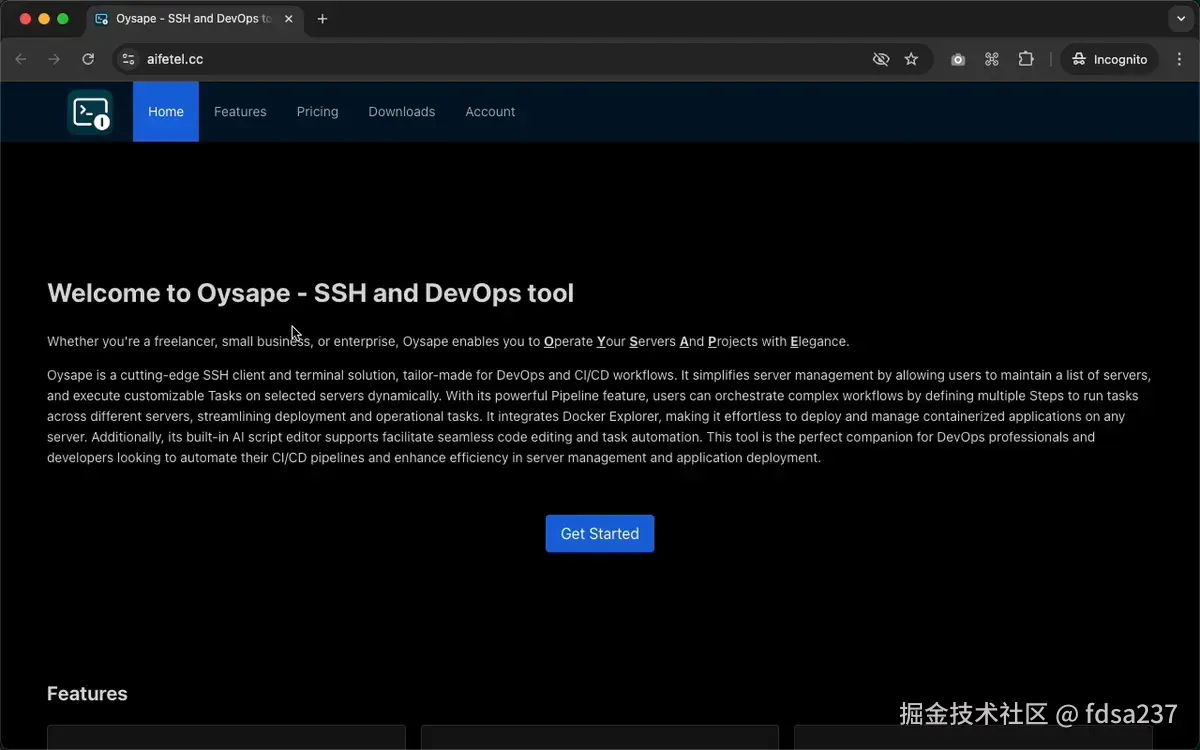Open site information icon in address bar
Screen dimensions: 1200x750
click(128, 59)
